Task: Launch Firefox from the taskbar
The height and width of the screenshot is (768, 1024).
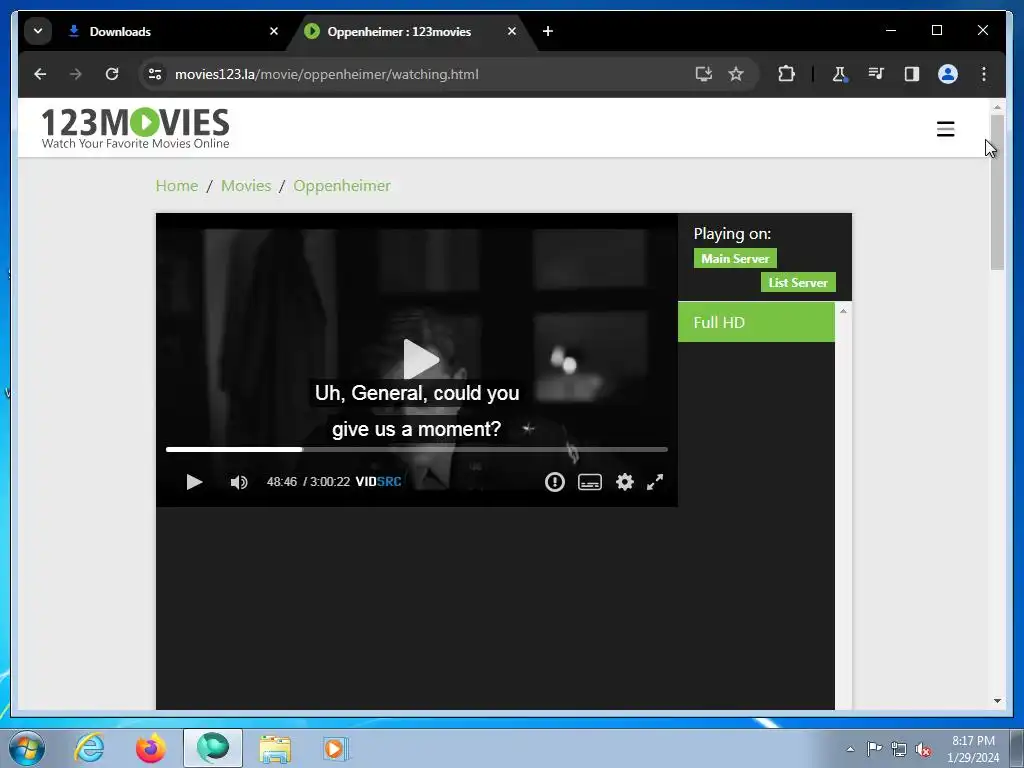Action: click(151, 748)
